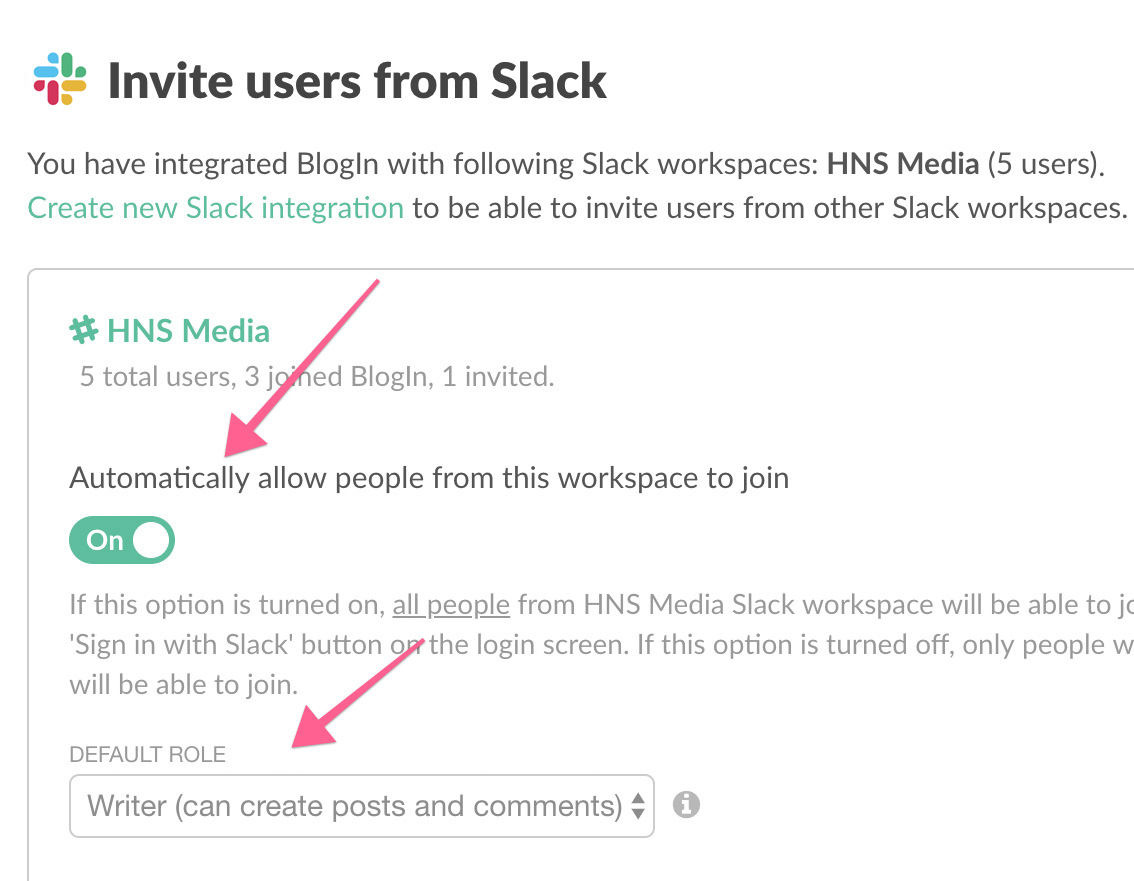Click the 'Invite users from Slack' heading

point(357,81)
